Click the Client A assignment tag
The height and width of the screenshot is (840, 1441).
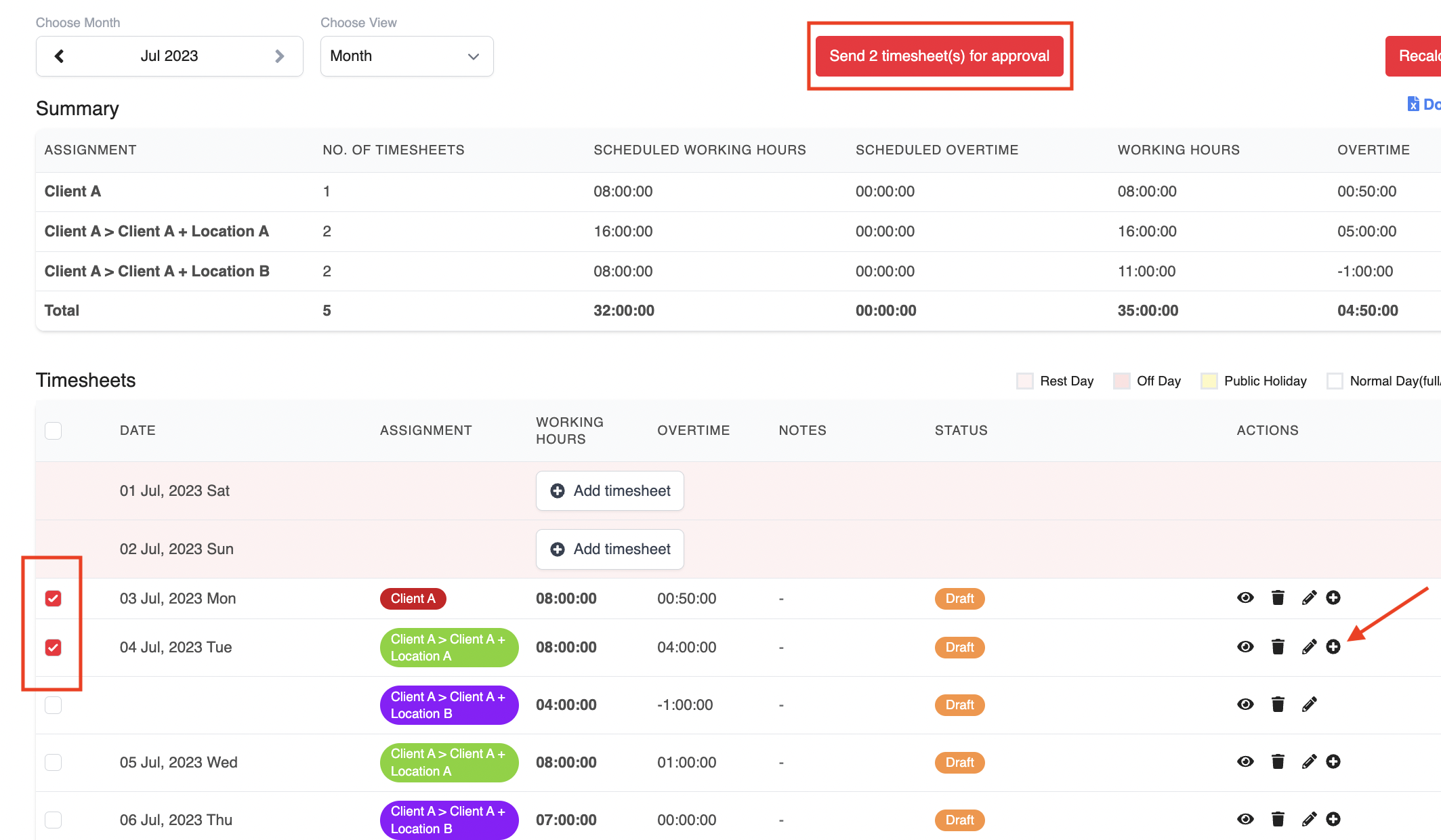point(413,598)
